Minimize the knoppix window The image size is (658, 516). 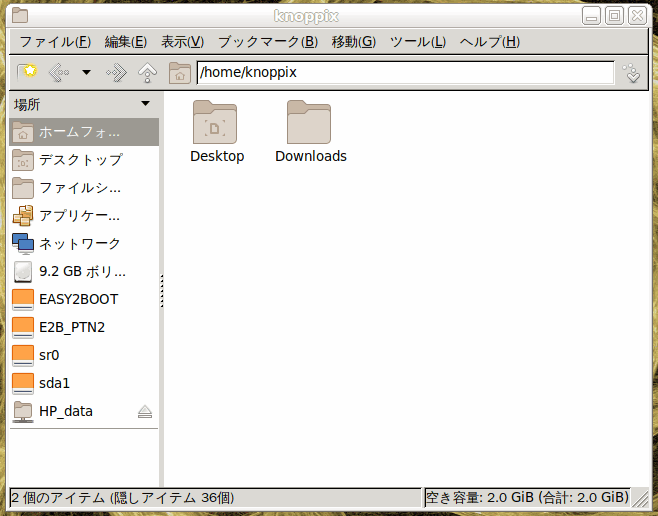click(591, 16)
